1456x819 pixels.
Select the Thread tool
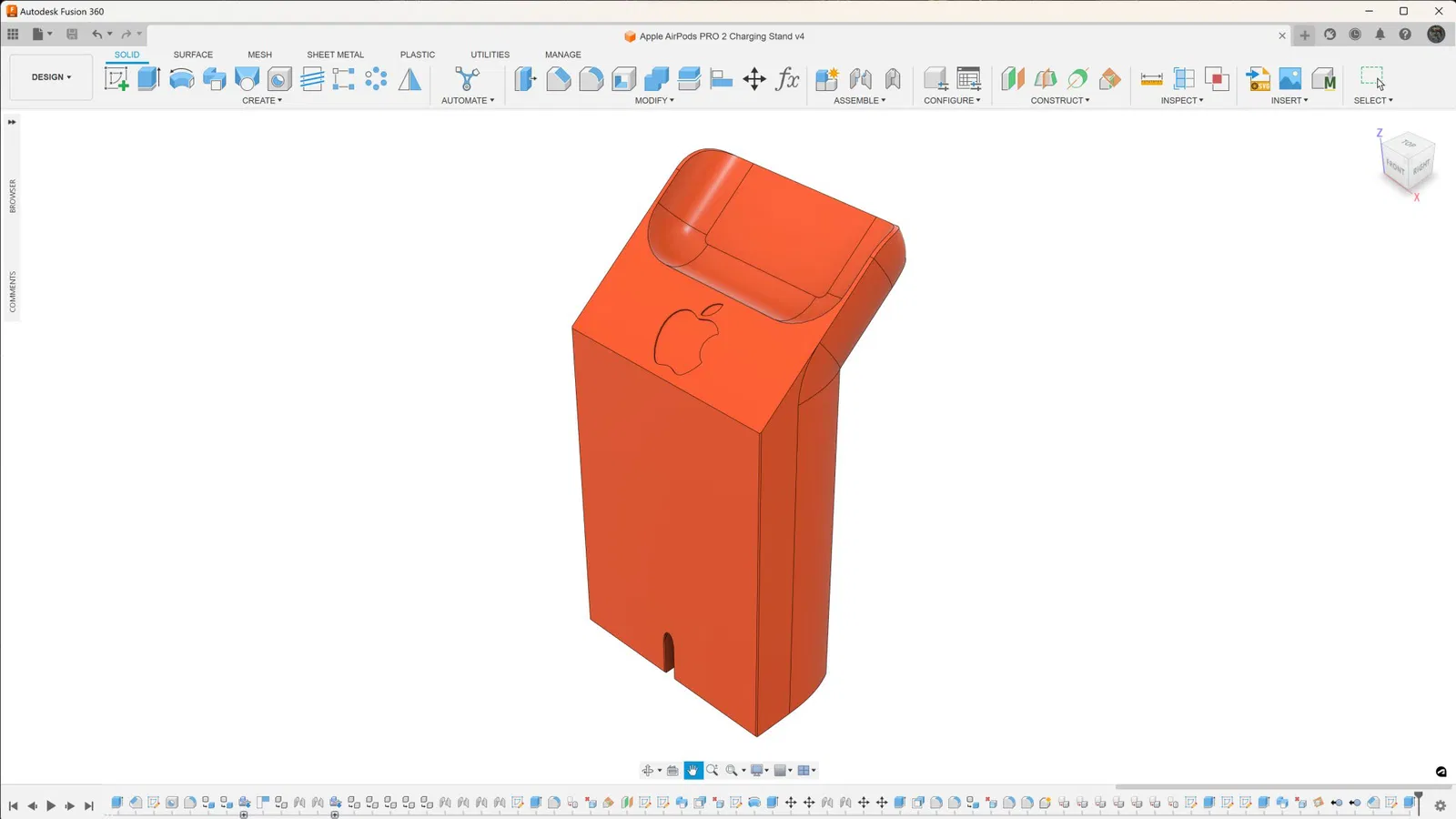tap(312, 79)
